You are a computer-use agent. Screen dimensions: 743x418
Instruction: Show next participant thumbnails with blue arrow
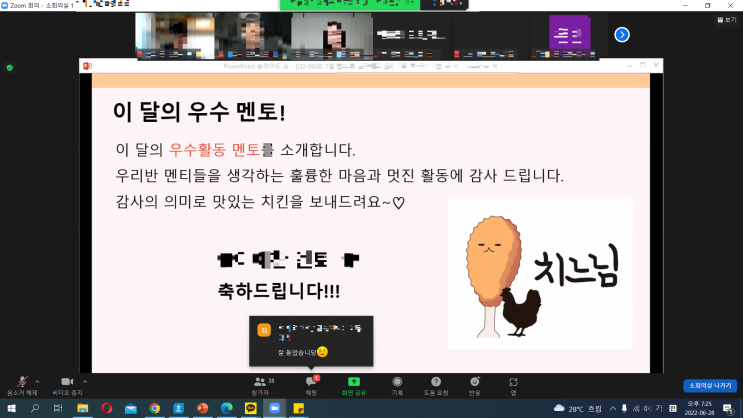pyautogui.click(x=622, y=35)
